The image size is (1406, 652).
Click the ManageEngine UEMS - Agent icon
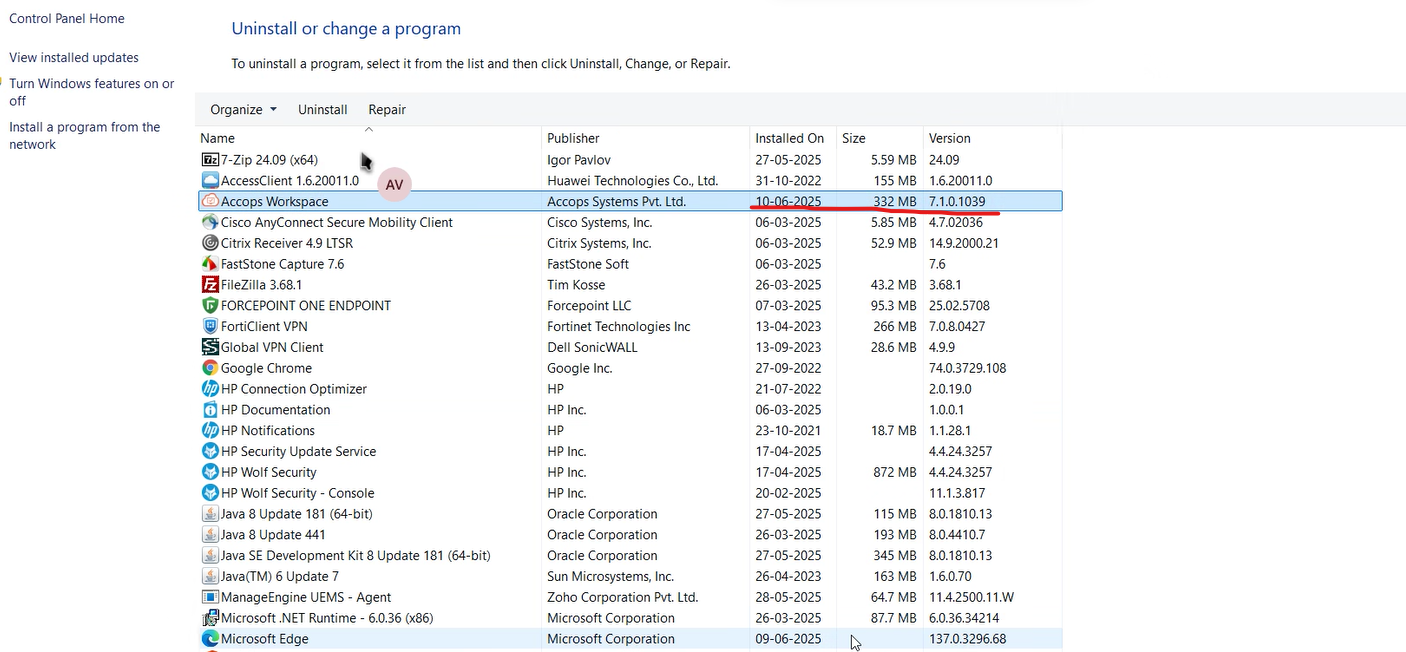(210, 598)
